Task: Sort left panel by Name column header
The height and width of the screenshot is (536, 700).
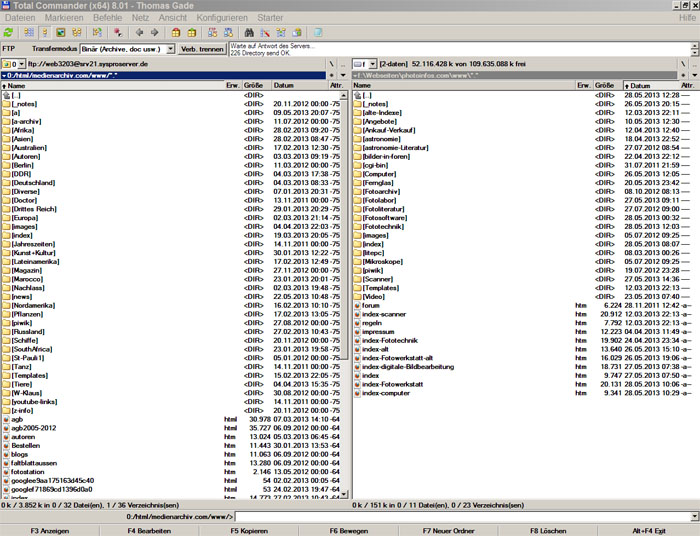Action: tap(112, 85)
